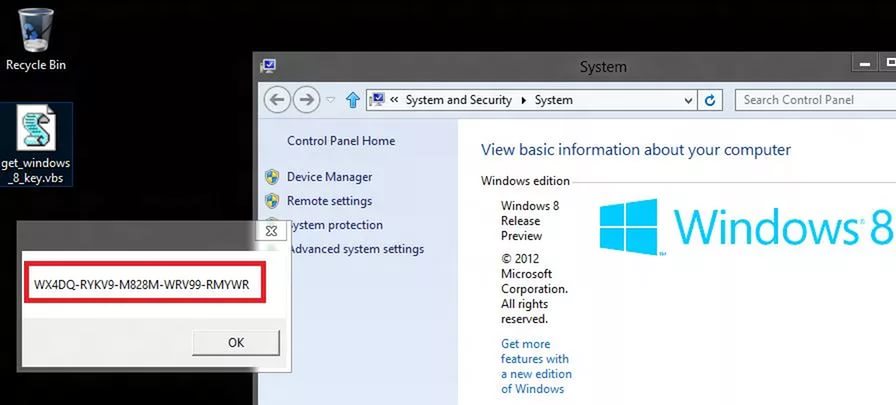Screen dimensions: 896x405
Task: Focus the Search Control Panel field
Action: click(x=812, y=100)
